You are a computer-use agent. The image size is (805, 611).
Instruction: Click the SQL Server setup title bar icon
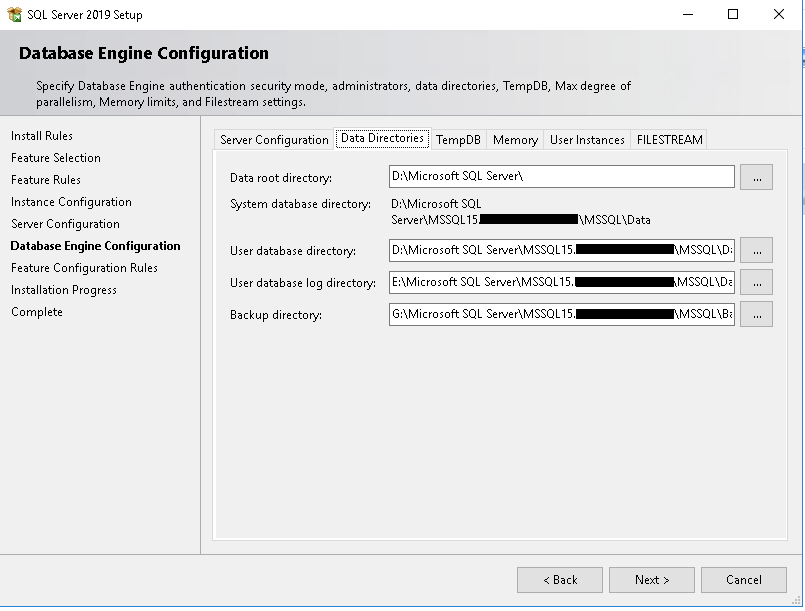(x=14, y=14)
